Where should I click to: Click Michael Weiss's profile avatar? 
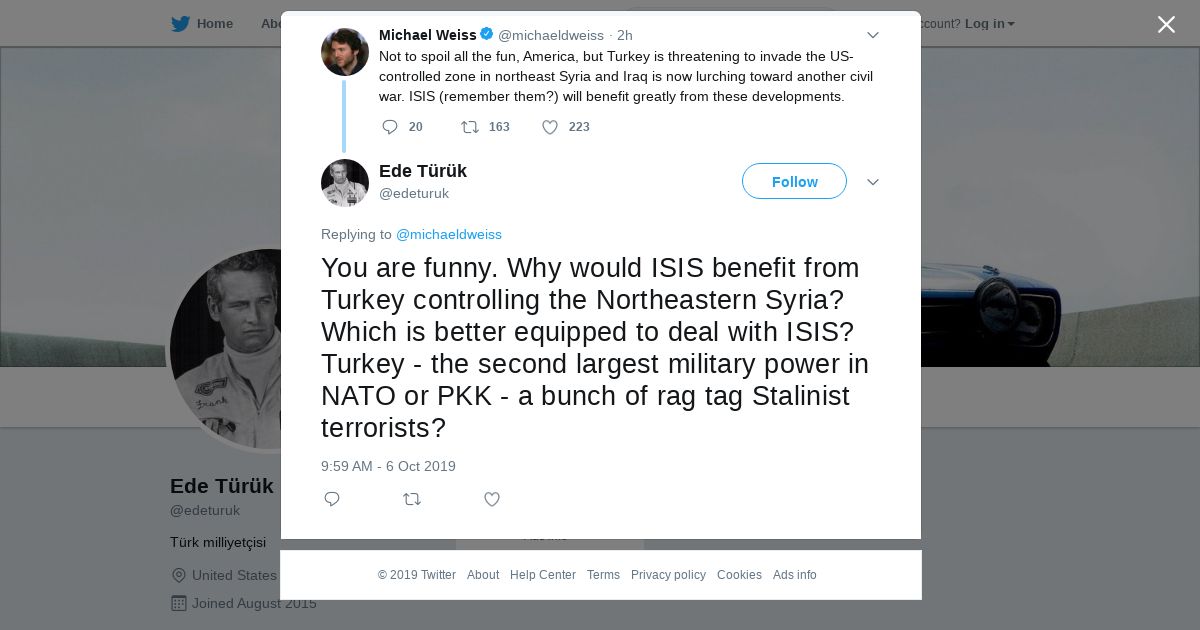click(345, 52)
